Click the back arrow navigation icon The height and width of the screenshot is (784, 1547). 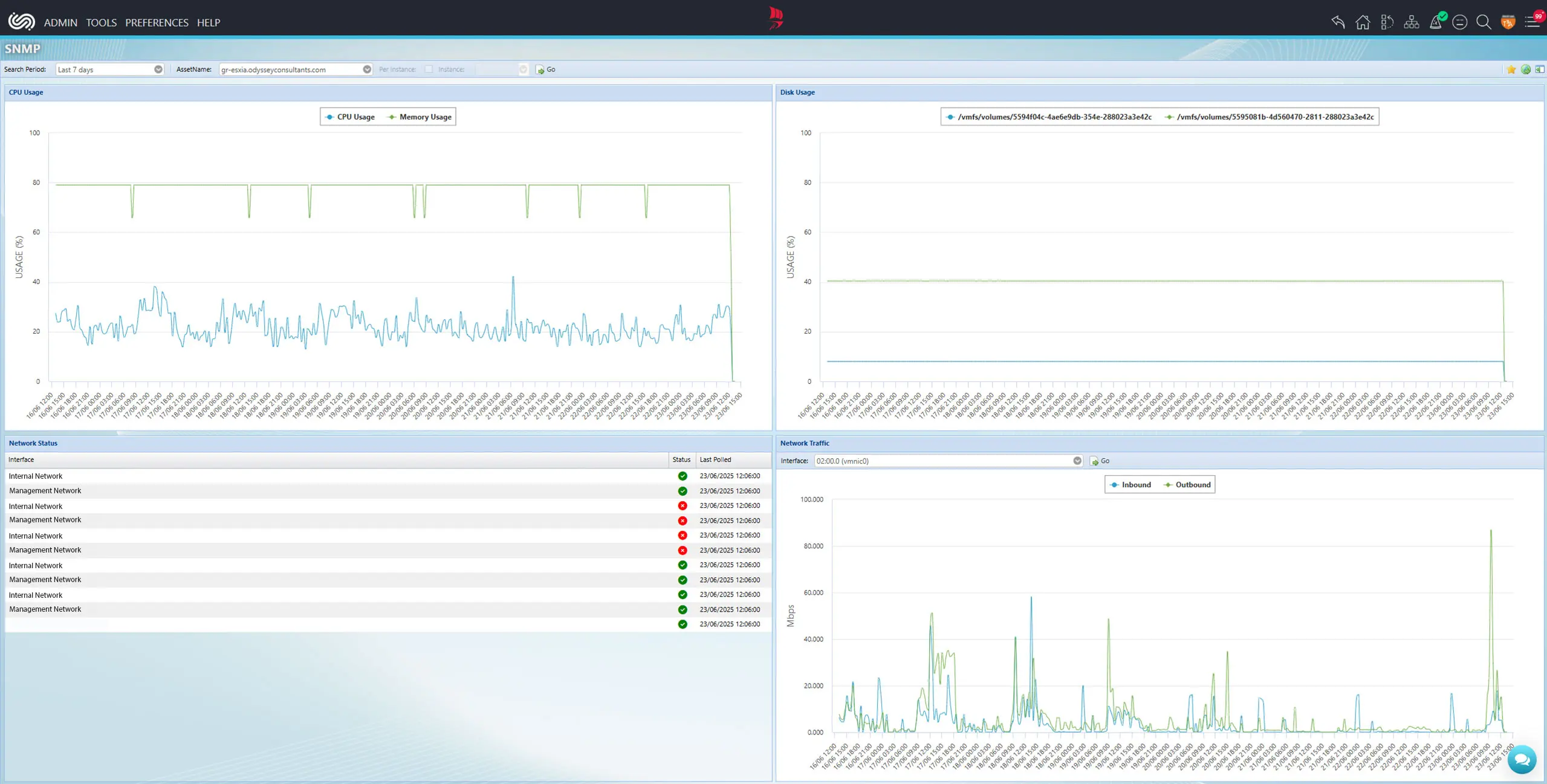pos(1338,22)
